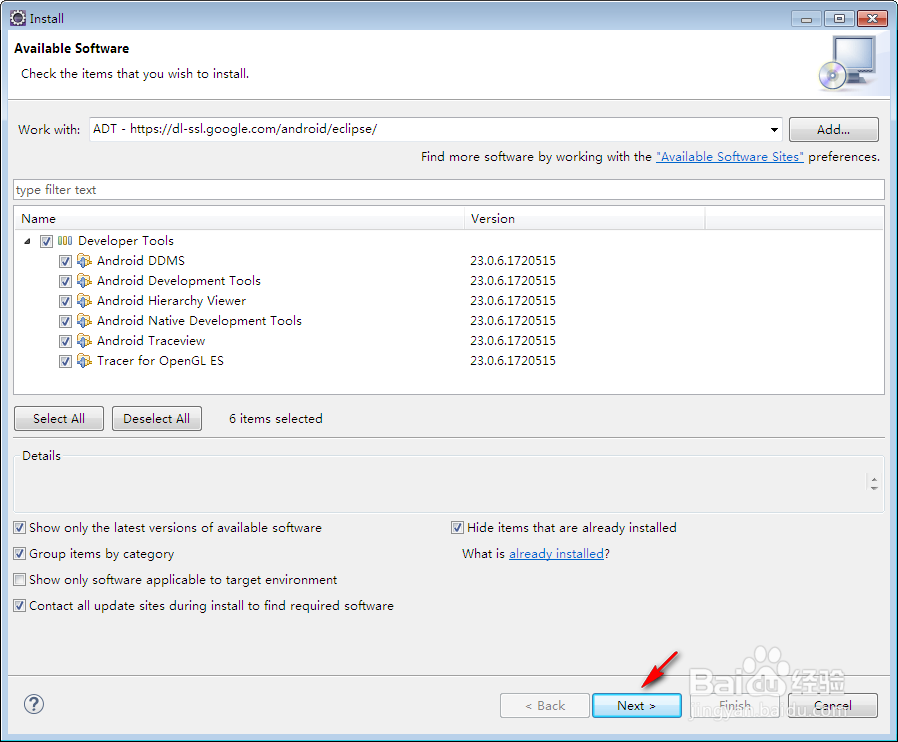Click the Android Traceview plugin icon
The width and height of the screenshot is (898, 742).
pyautogui.click(x=84, y=341)
